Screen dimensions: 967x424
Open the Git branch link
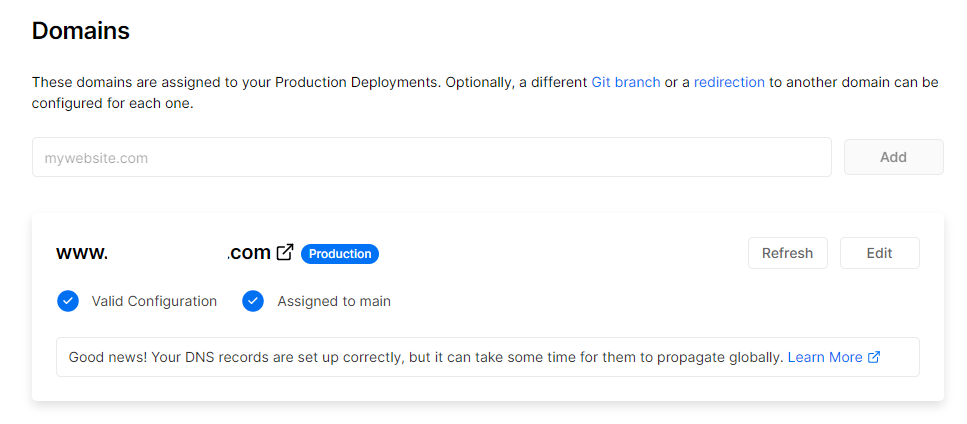coord(625,82)
